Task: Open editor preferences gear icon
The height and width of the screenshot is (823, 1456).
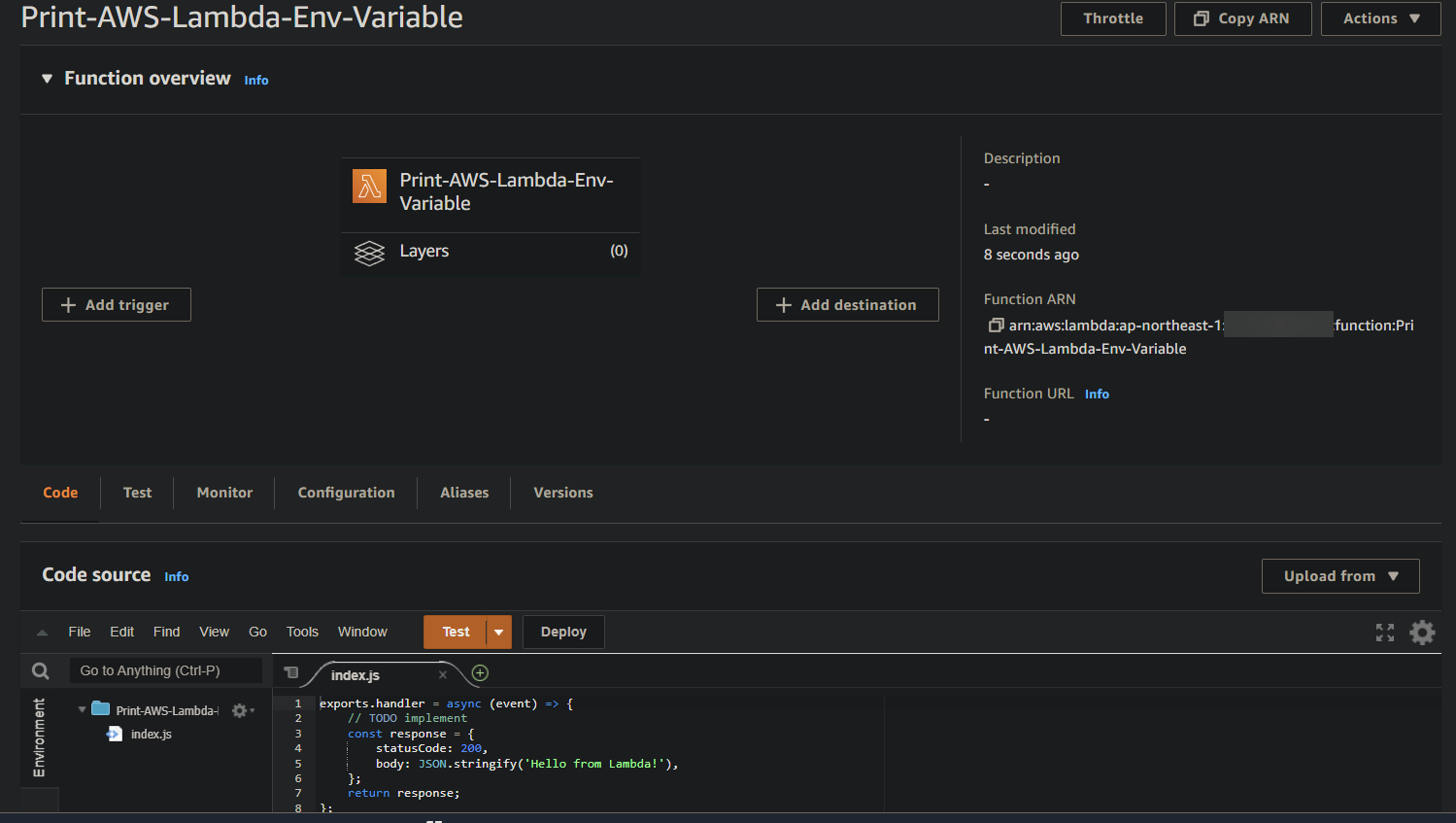Action: point(1422,633)
